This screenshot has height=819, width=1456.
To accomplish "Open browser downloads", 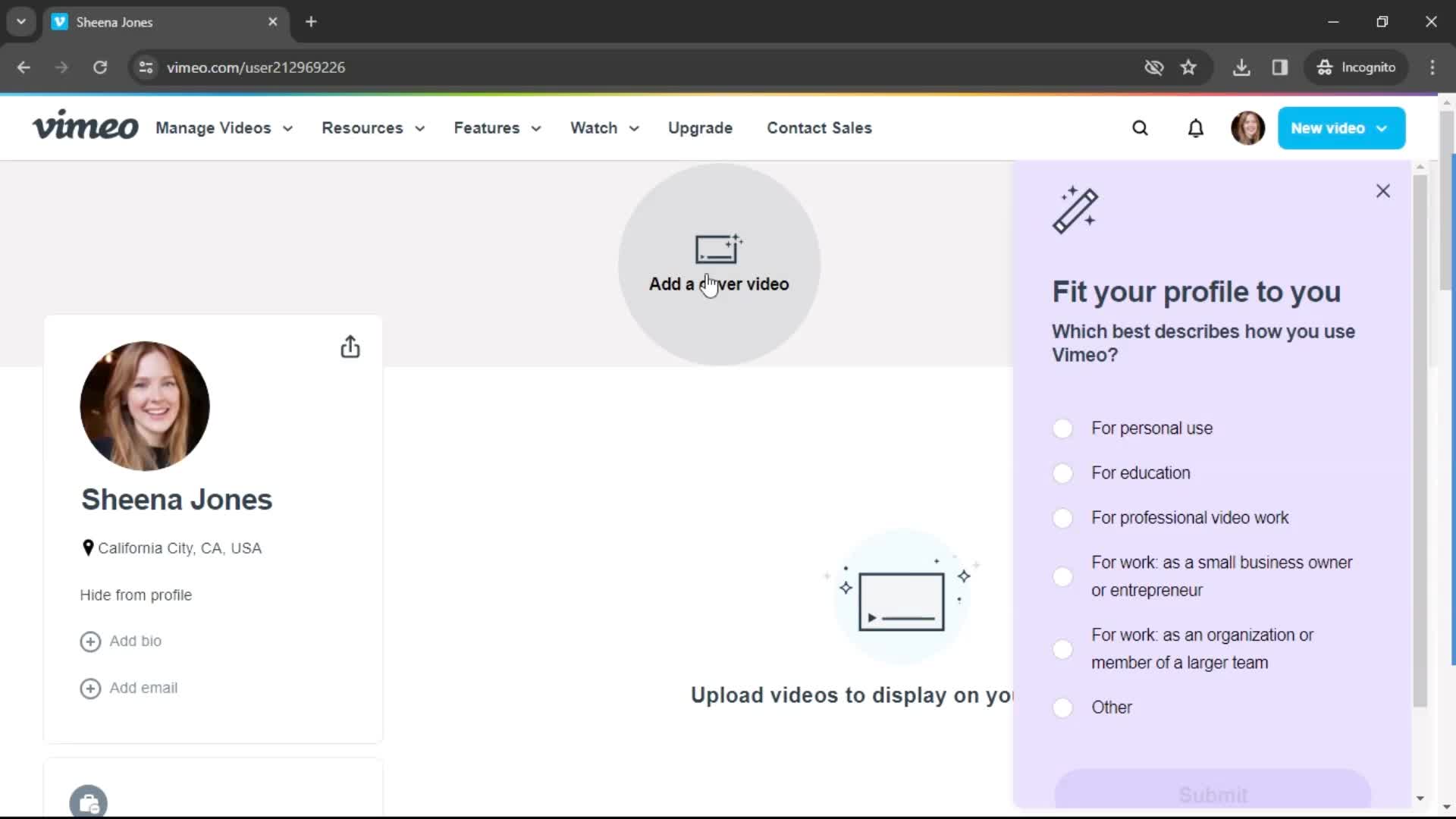I will pyautogui.click(x=1241, y=67).
